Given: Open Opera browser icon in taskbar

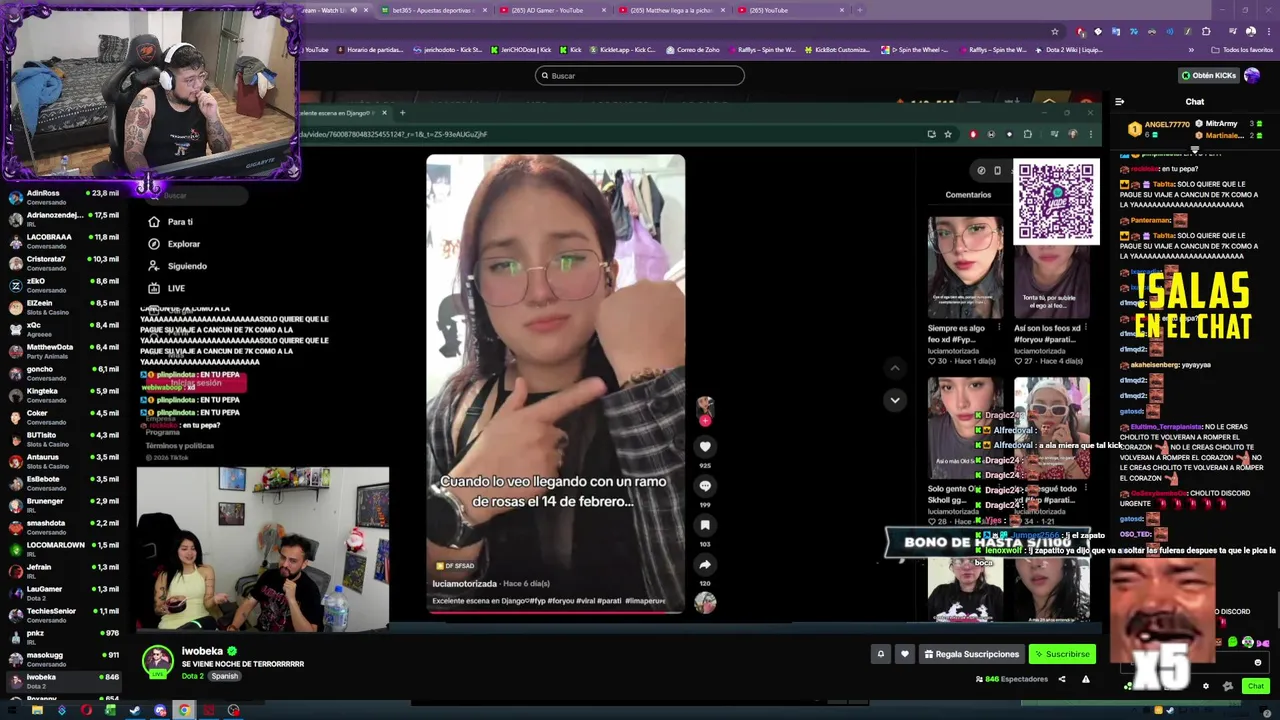Looking at the screenshot, I should point(86,711).
